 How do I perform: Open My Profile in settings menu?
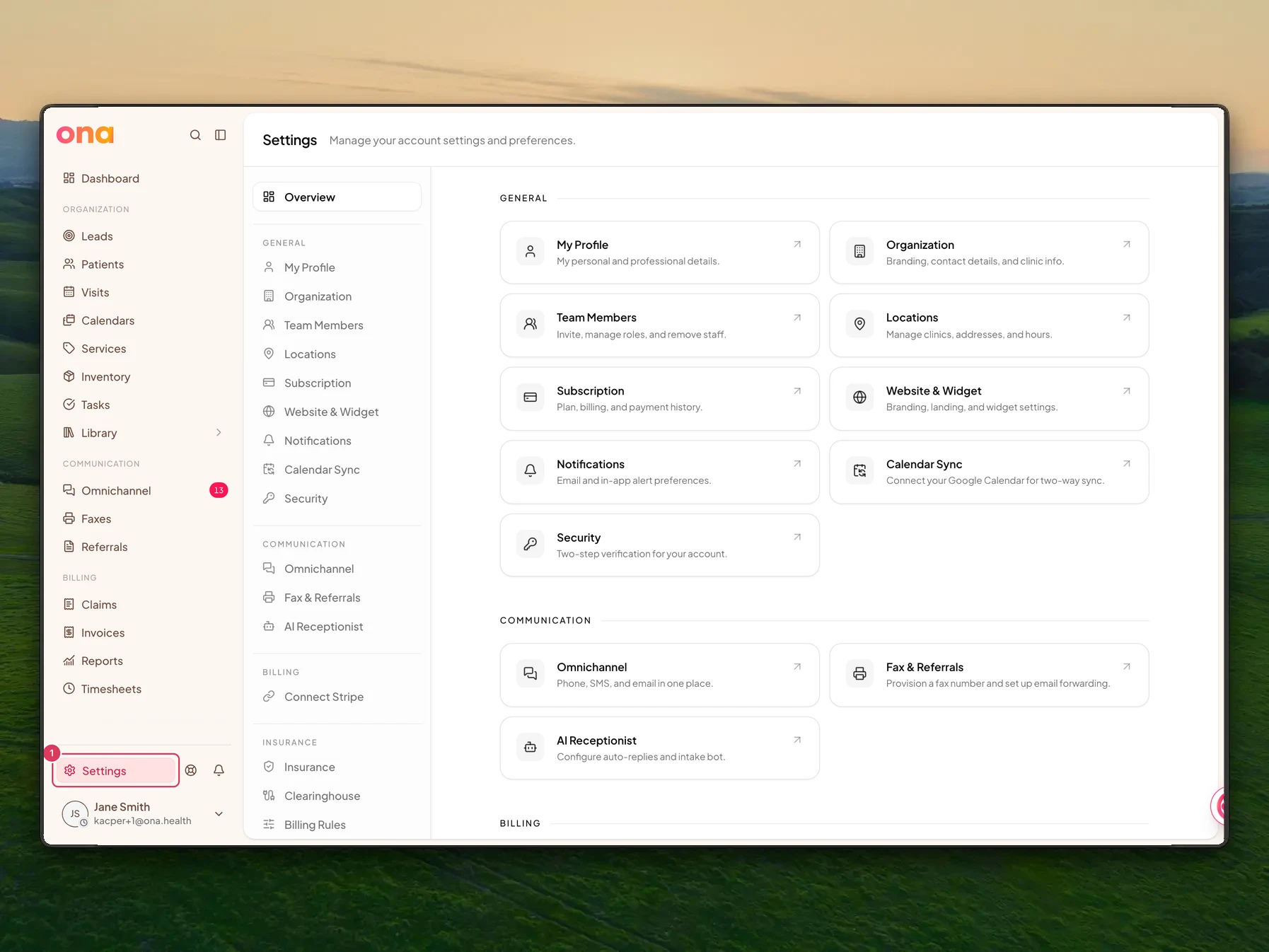[337, 267]
